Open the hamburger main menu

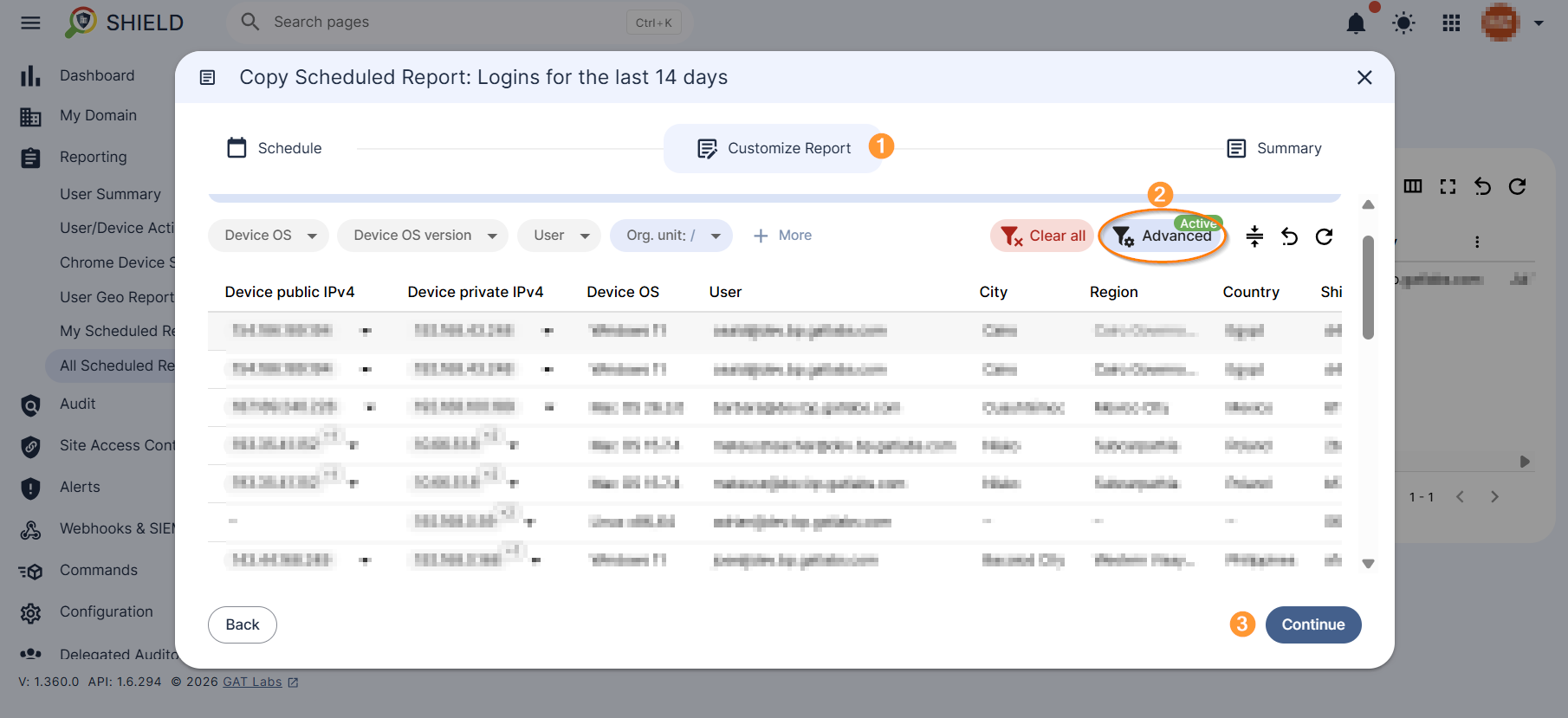pos(30,23)
